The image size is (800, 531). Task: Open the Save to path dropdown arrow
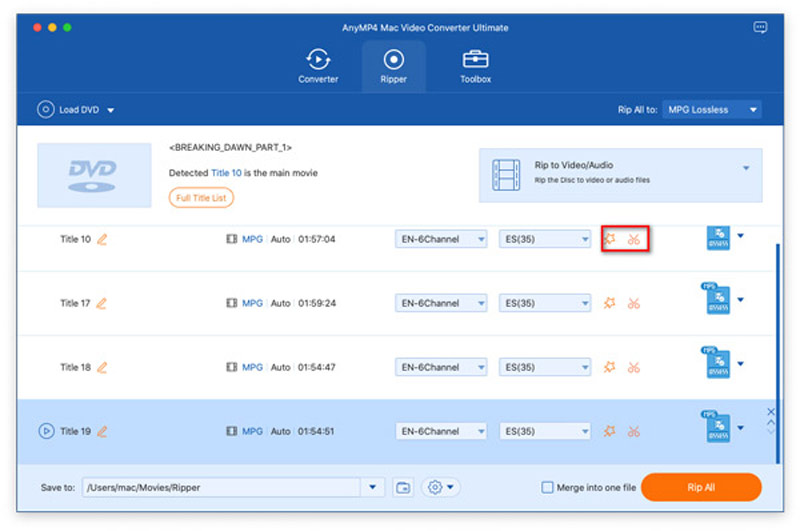tap(372, 487)
